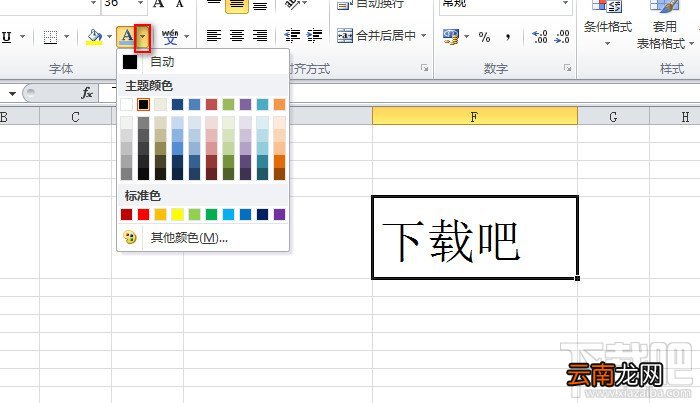Apply percent style formatting

click(484, 37)
